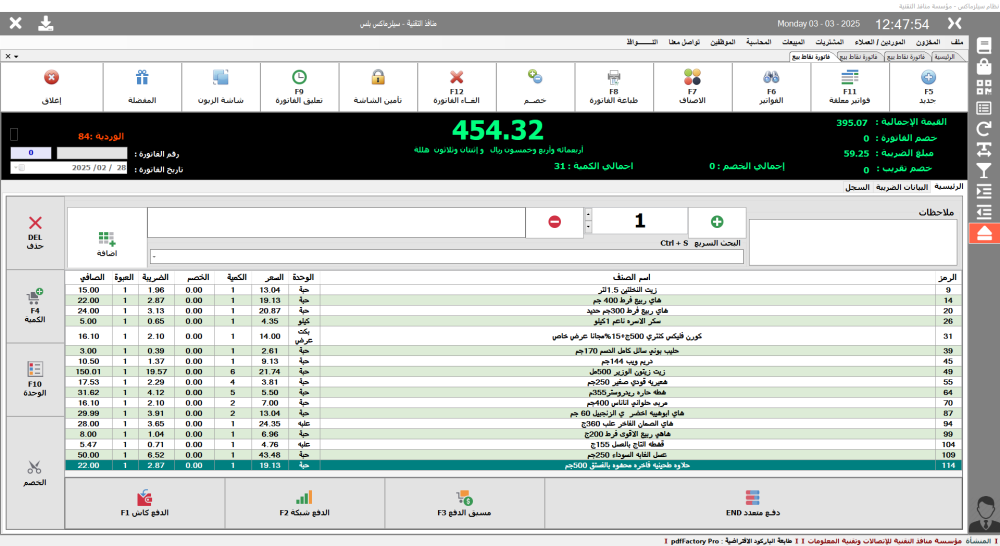The height and width of the screenshot is (546, 1000).
Task: Lock the screen with the padlock icon
Action: (x=378, y=84)
